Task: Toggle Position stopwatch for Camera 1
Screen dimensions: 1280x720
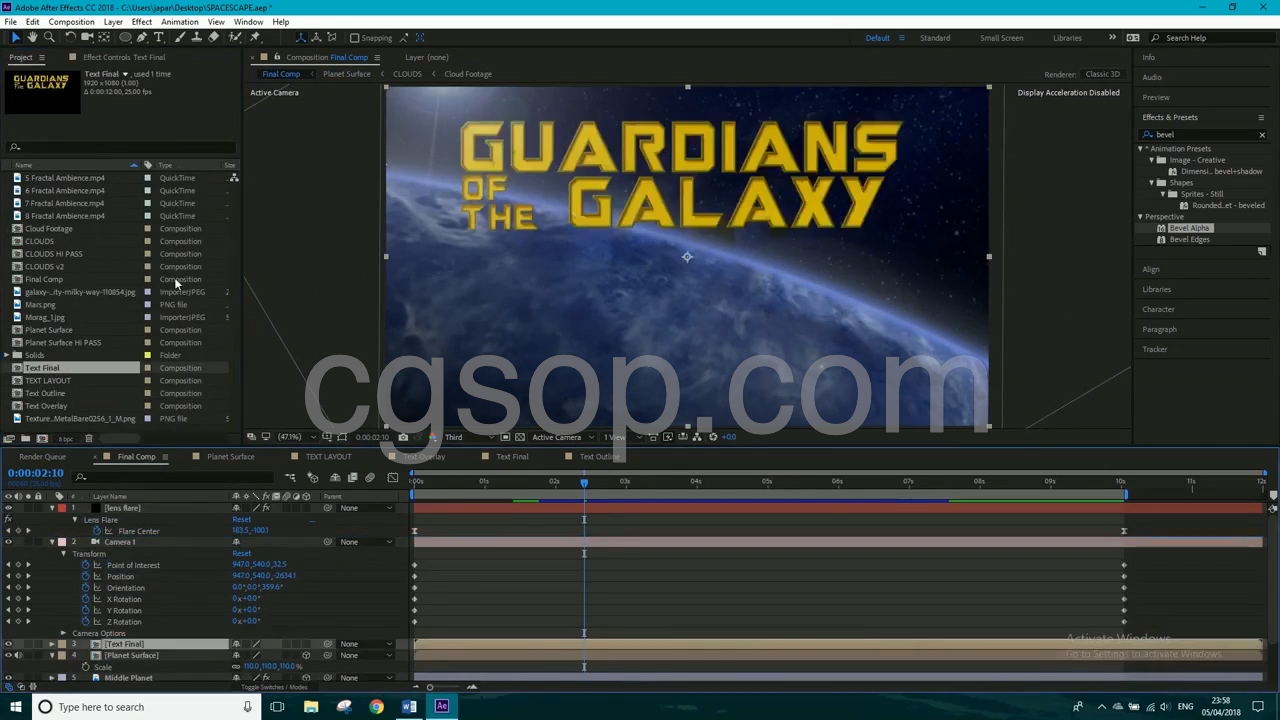Action: tap(85, 577)
